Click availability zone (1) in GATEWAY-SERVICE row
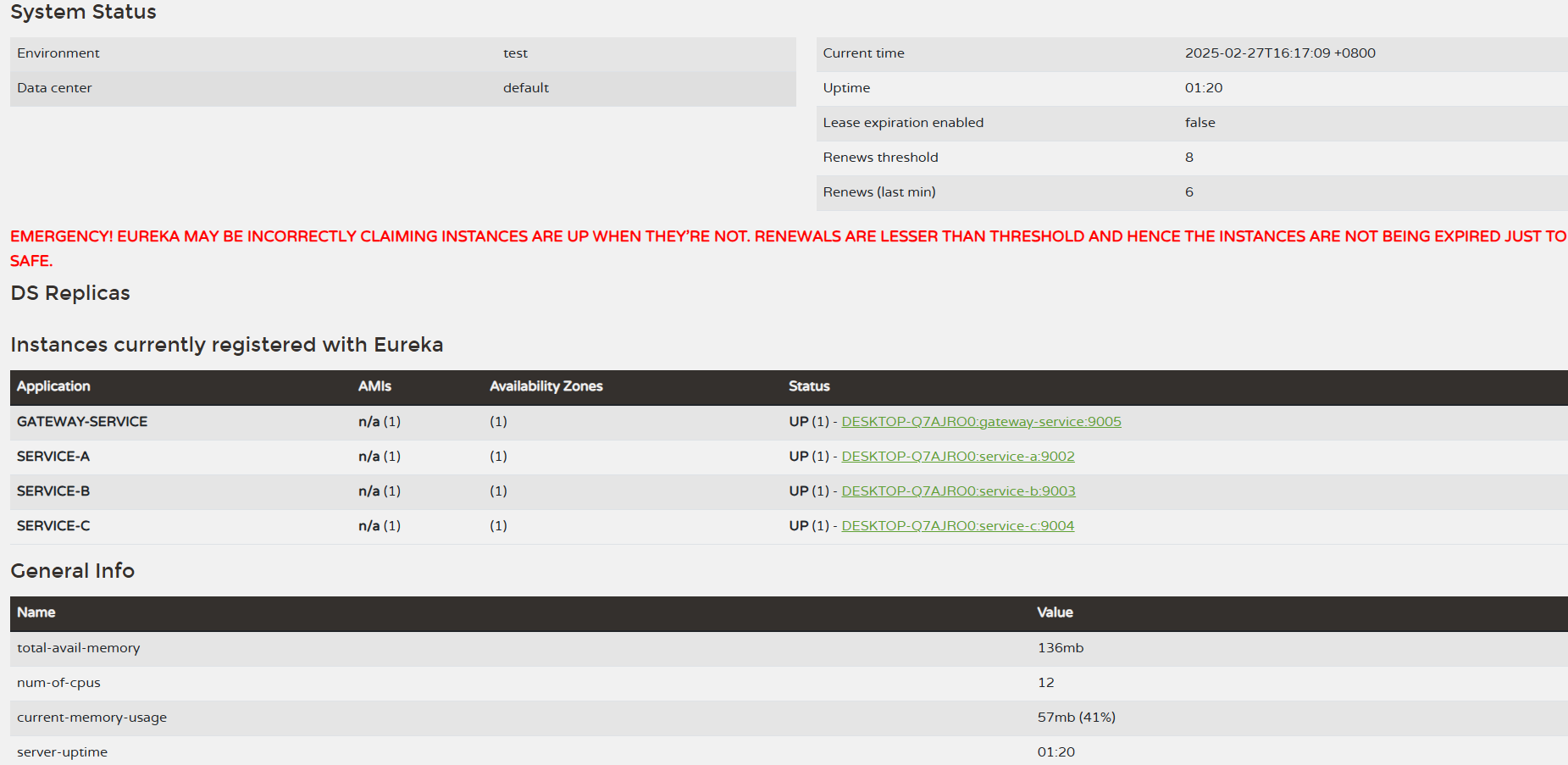The width and height of the screenshot is (1568, 765). [498, 422]
